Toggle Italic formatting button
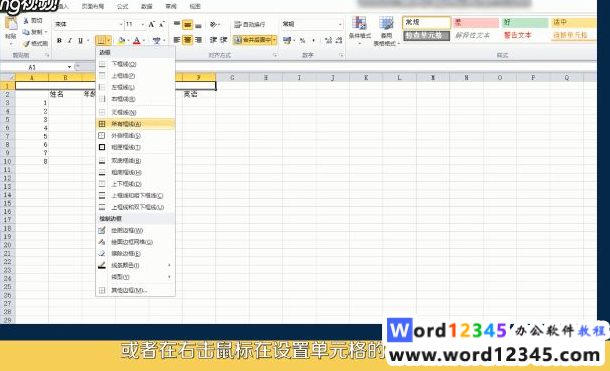 pos(70,40)
